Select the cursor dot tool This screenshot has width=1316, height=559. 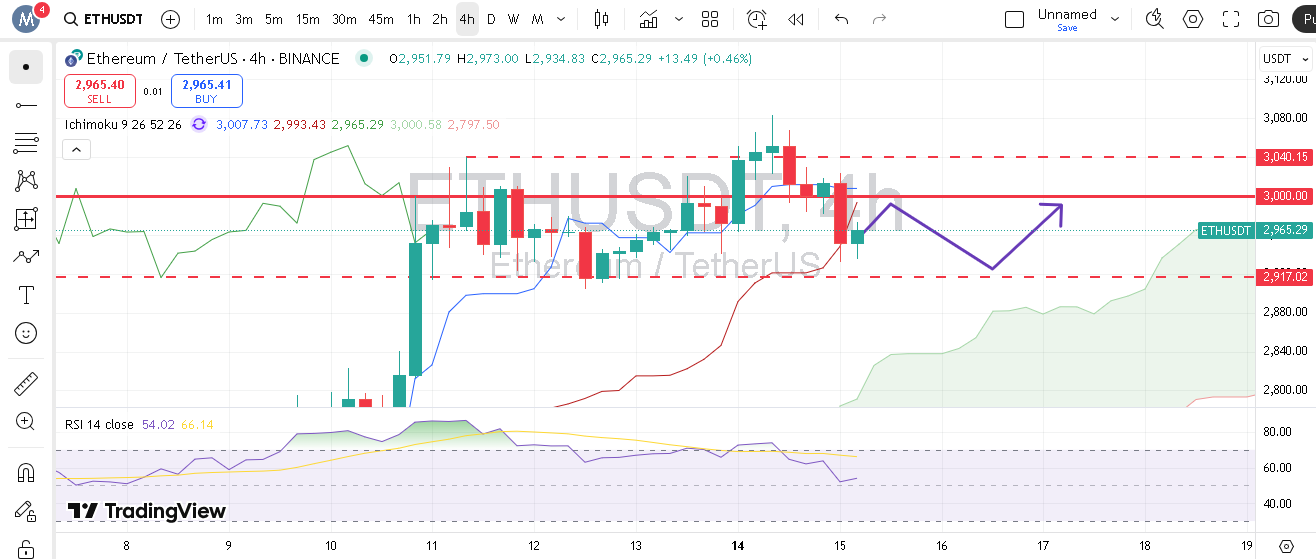[x=26, y=67]
